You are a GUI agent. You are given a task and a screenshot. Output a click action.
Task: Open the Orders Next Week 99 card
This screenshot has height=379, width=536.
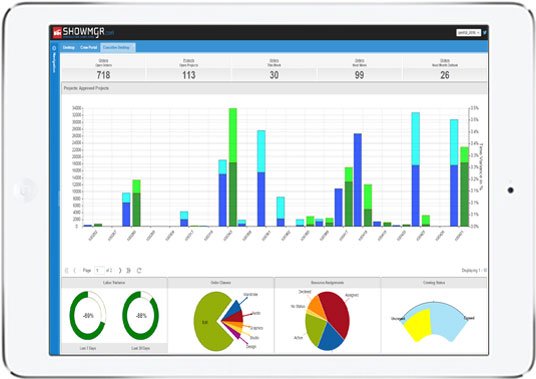tap(359, 68)
